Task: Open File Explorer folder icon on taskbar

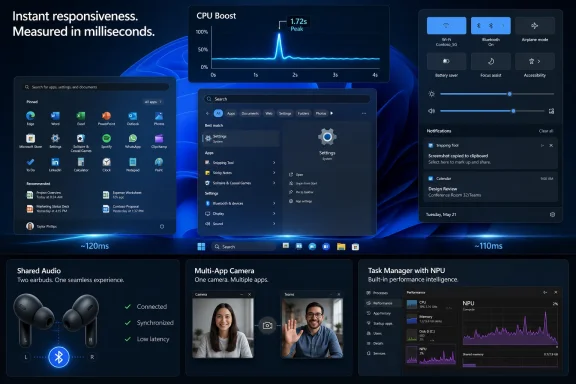Action: [341, 247]
